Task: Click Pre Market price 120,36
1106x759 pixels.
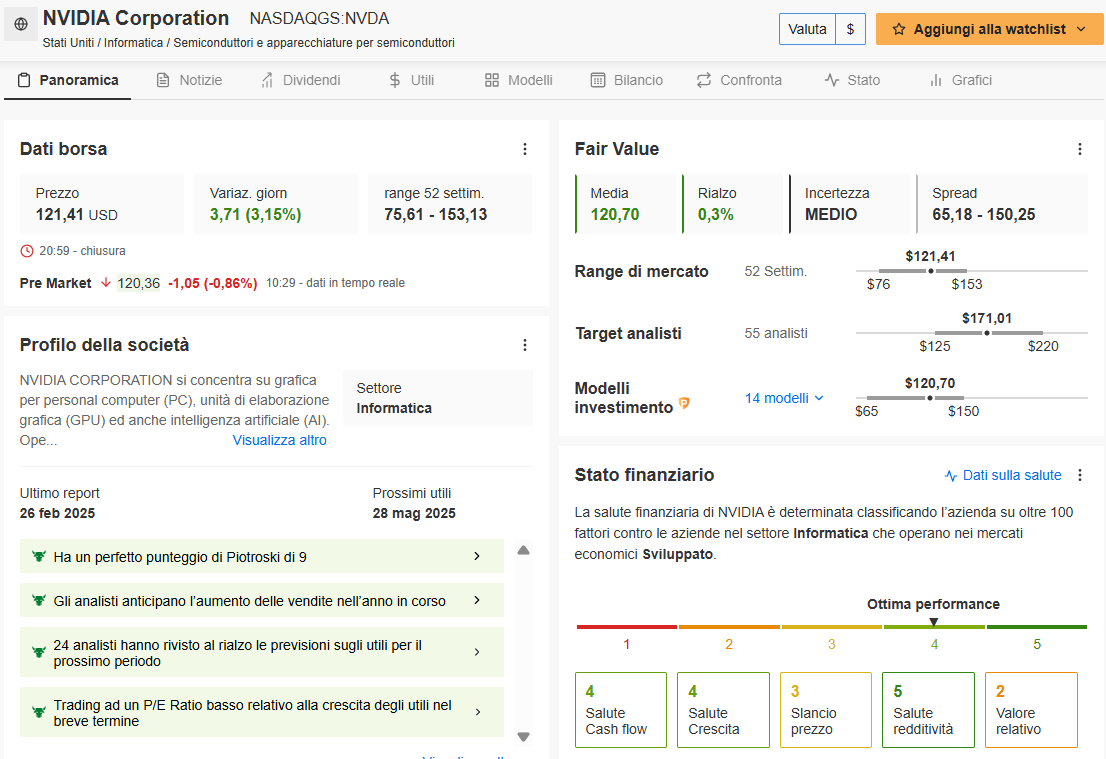Action: [138, 283]
